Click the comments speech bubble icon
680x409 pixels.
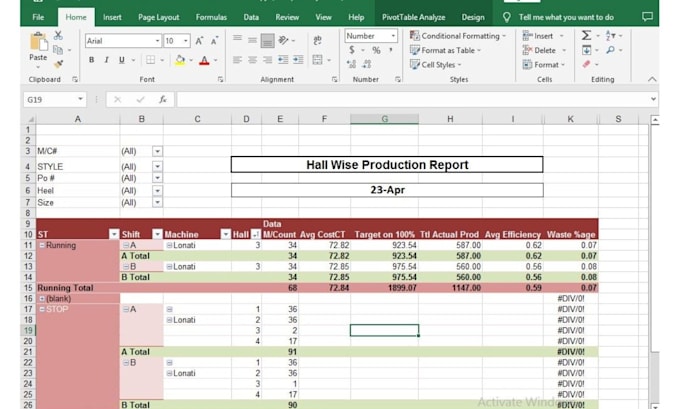click(x=647, y=17)
